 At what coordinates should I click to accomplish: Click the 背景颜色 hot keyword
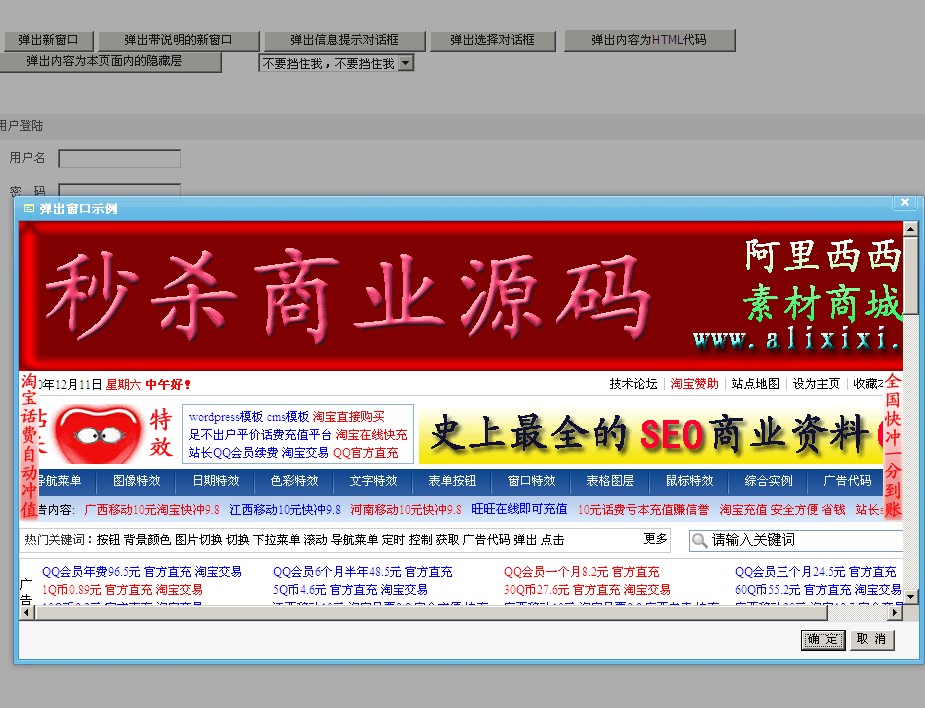(x=147, y=540)
